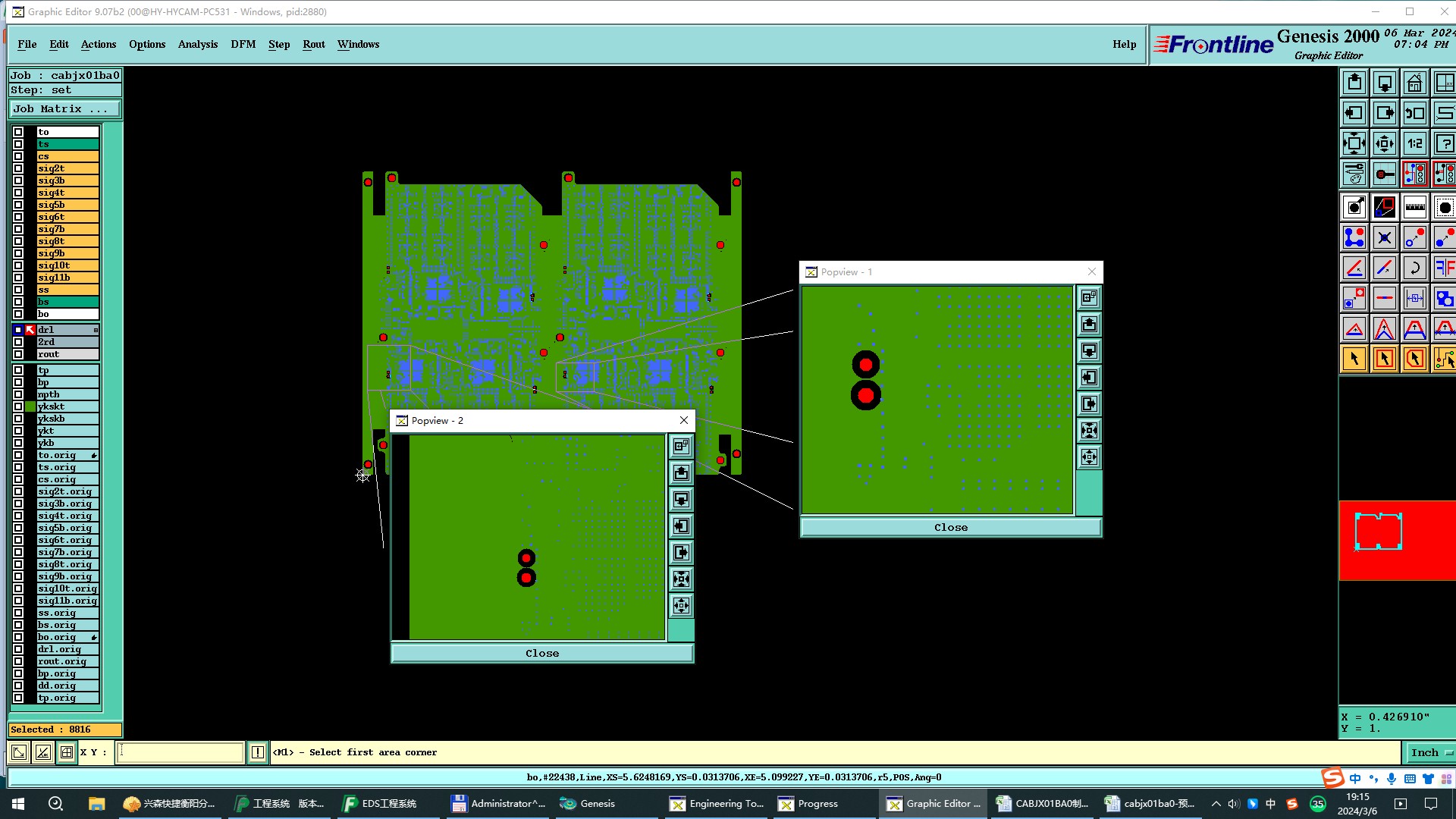Viewport: 1456px width, 819px height.
Task: Click the wrench and pen settings icon
Action: pos(1354,174)
